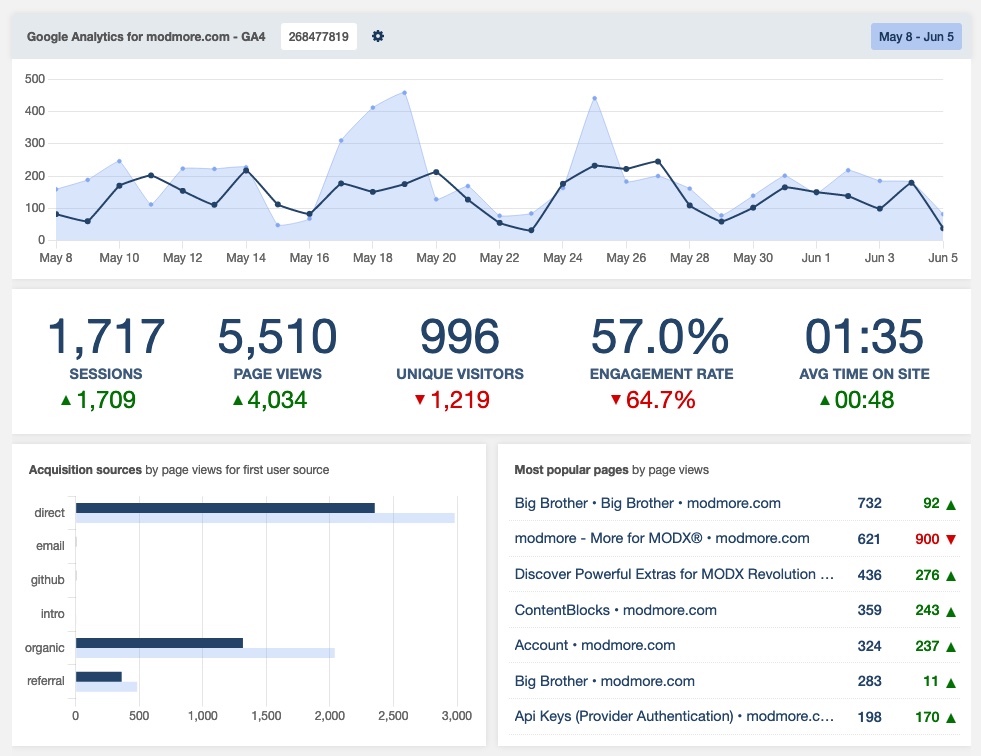Click the email source label

coord(50,546)
